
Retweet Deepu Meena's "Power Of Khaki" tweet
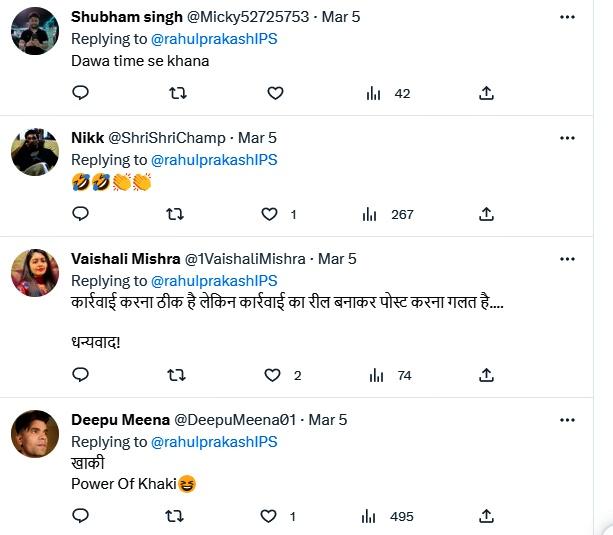click(x=177, y=516)
